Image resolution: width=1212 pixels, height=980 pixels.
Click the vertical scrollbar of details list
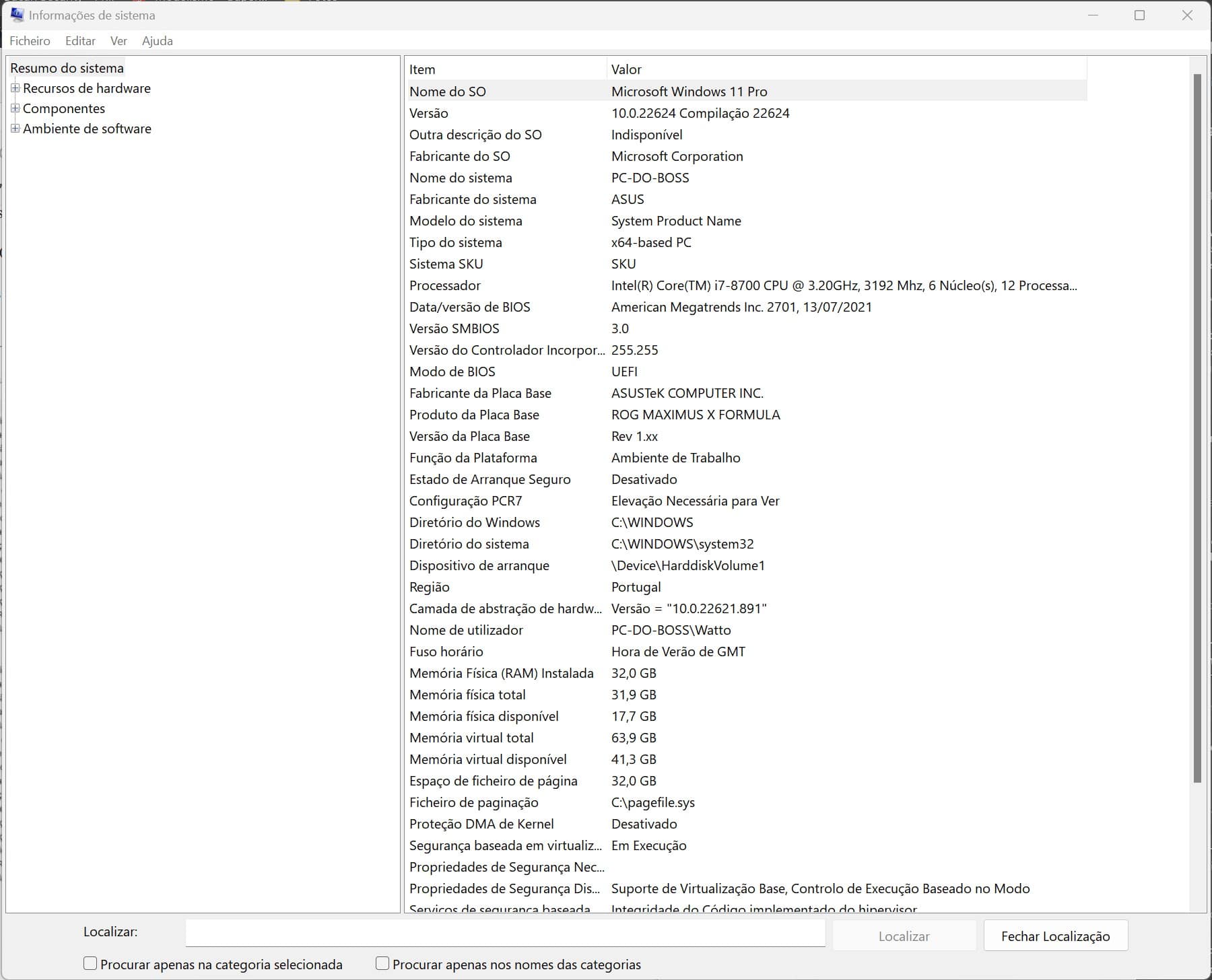click(x=1197, y=431)
